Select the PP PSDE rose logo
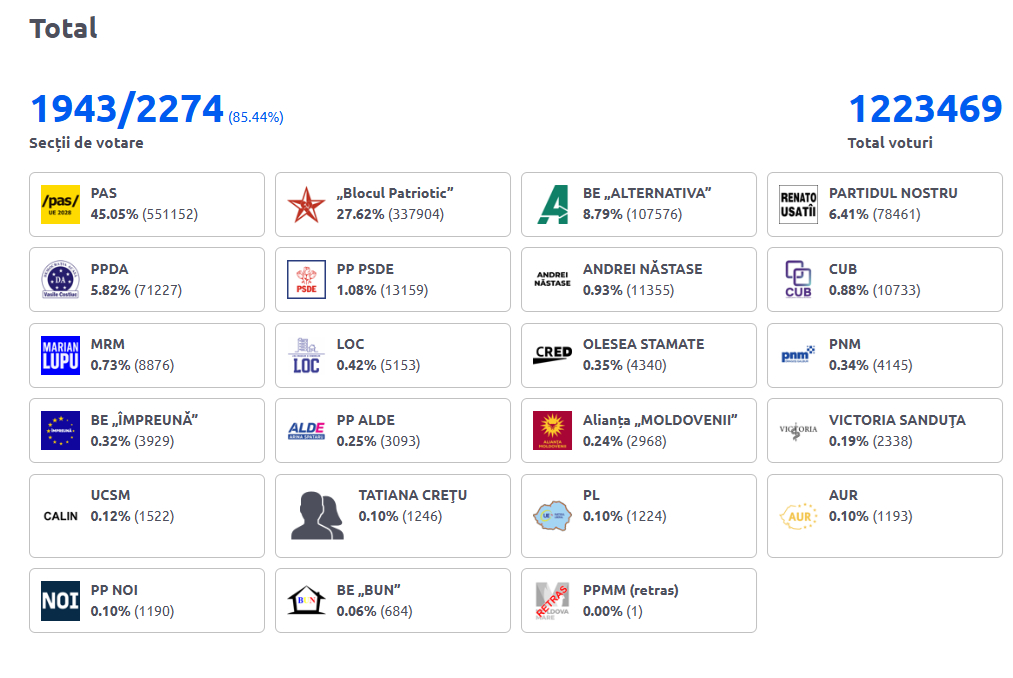Image resolution: width=1013 pixels, height=678 pixels. [x=306, y=280]
